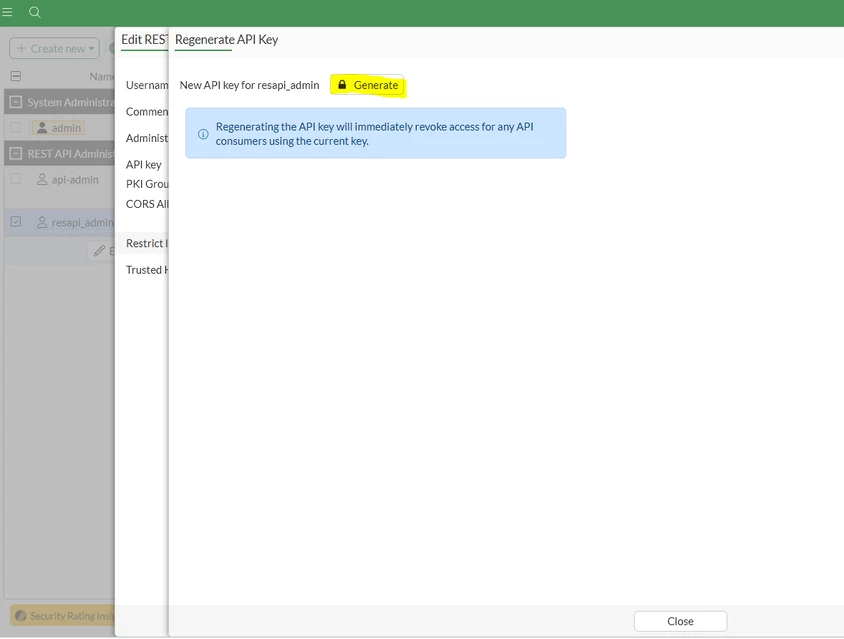Click the lock icon on Generate button
Image resolution: width=844 pixels, height=639 pixels.
coord(342,85)
